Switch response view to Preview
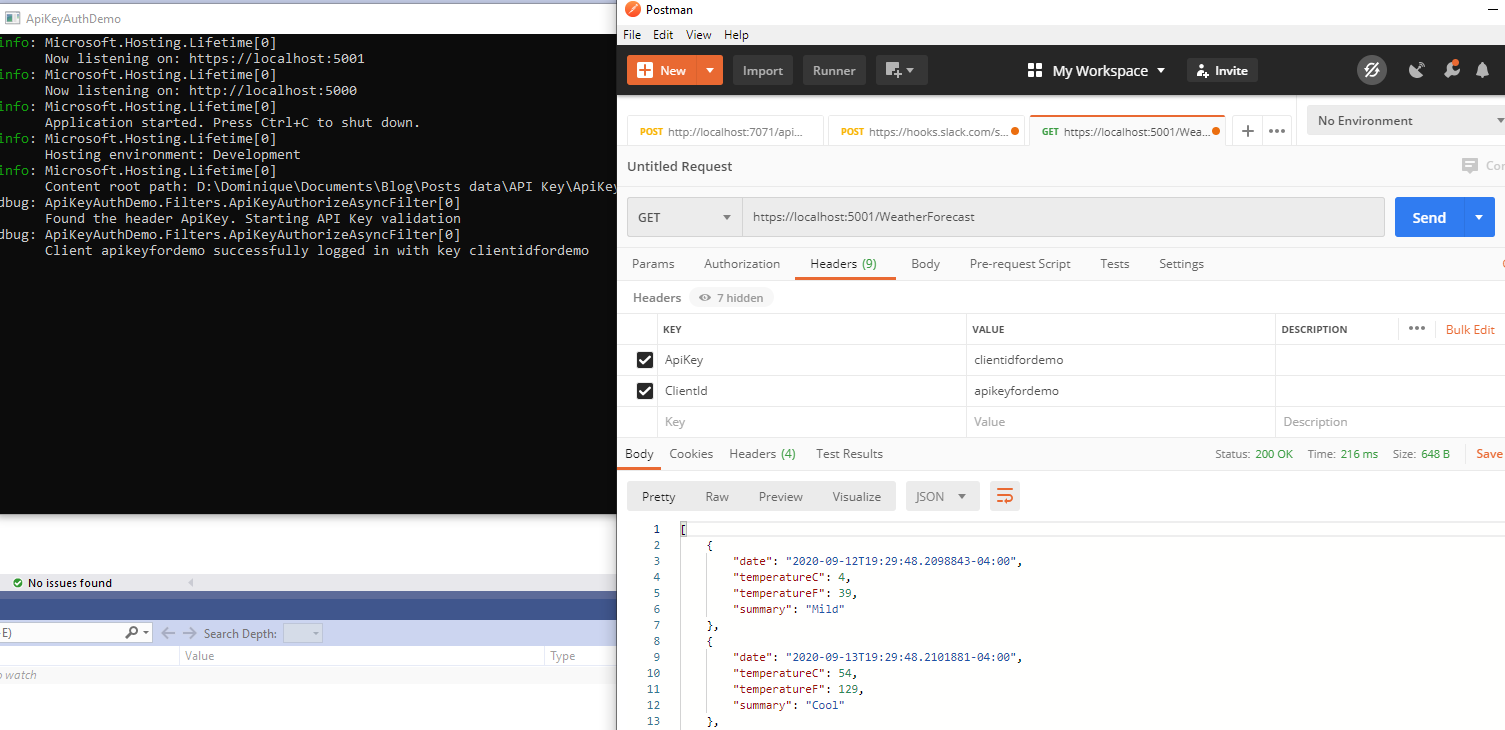This screenshot has width=1505, height=730. tap(780, 496)
